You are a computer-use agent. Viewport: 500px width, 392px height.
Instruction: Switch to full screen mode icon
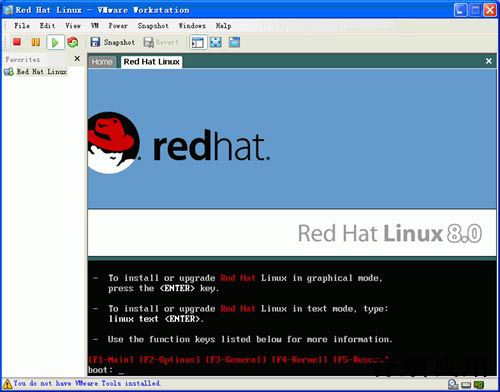(216, 42)
